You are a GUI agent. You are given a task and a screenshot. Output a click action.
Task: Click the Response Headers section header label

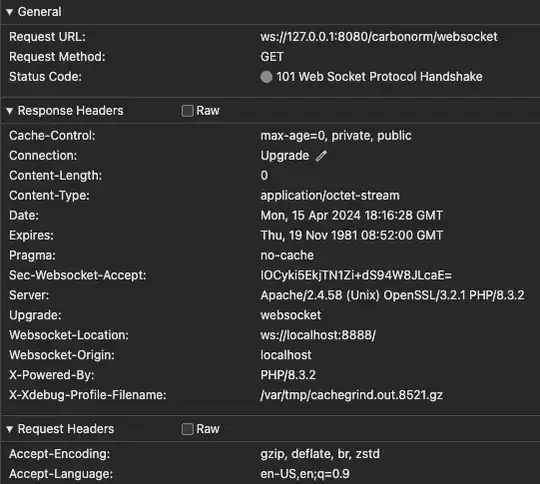click(x=71, y=111)
